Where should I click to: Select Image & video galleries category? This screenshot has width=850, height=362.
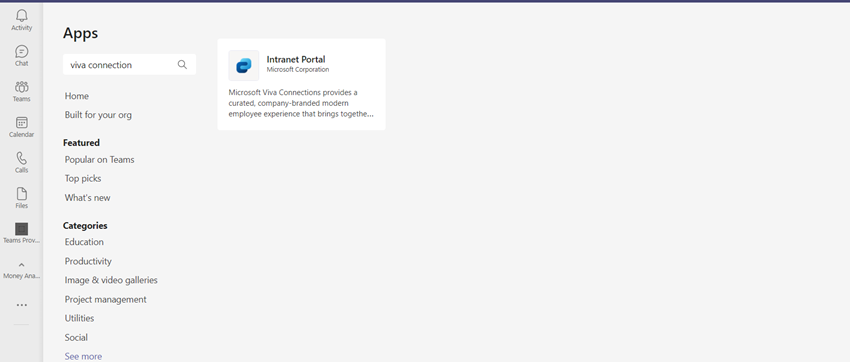pos(111,280)
